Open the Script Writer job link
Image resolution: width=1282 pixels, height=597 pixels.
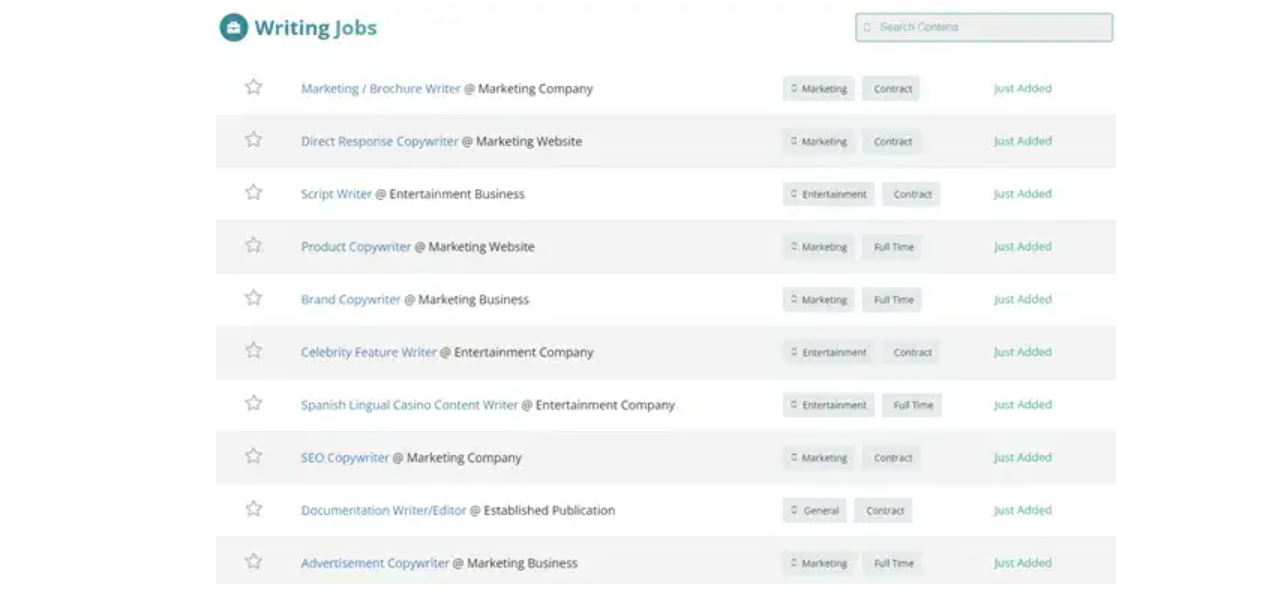pyautogui.click(x=336, y=194)
